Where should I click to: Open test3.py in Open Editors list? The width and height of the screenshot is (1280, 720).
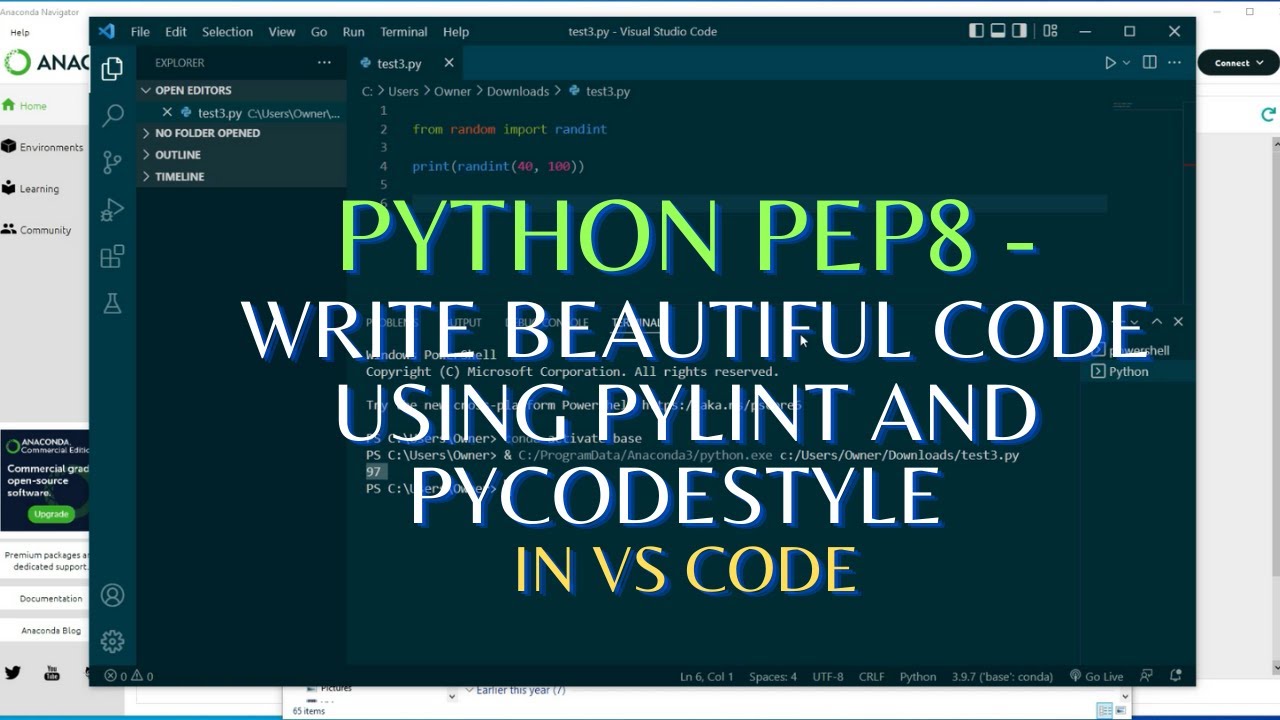pos(241,112)
